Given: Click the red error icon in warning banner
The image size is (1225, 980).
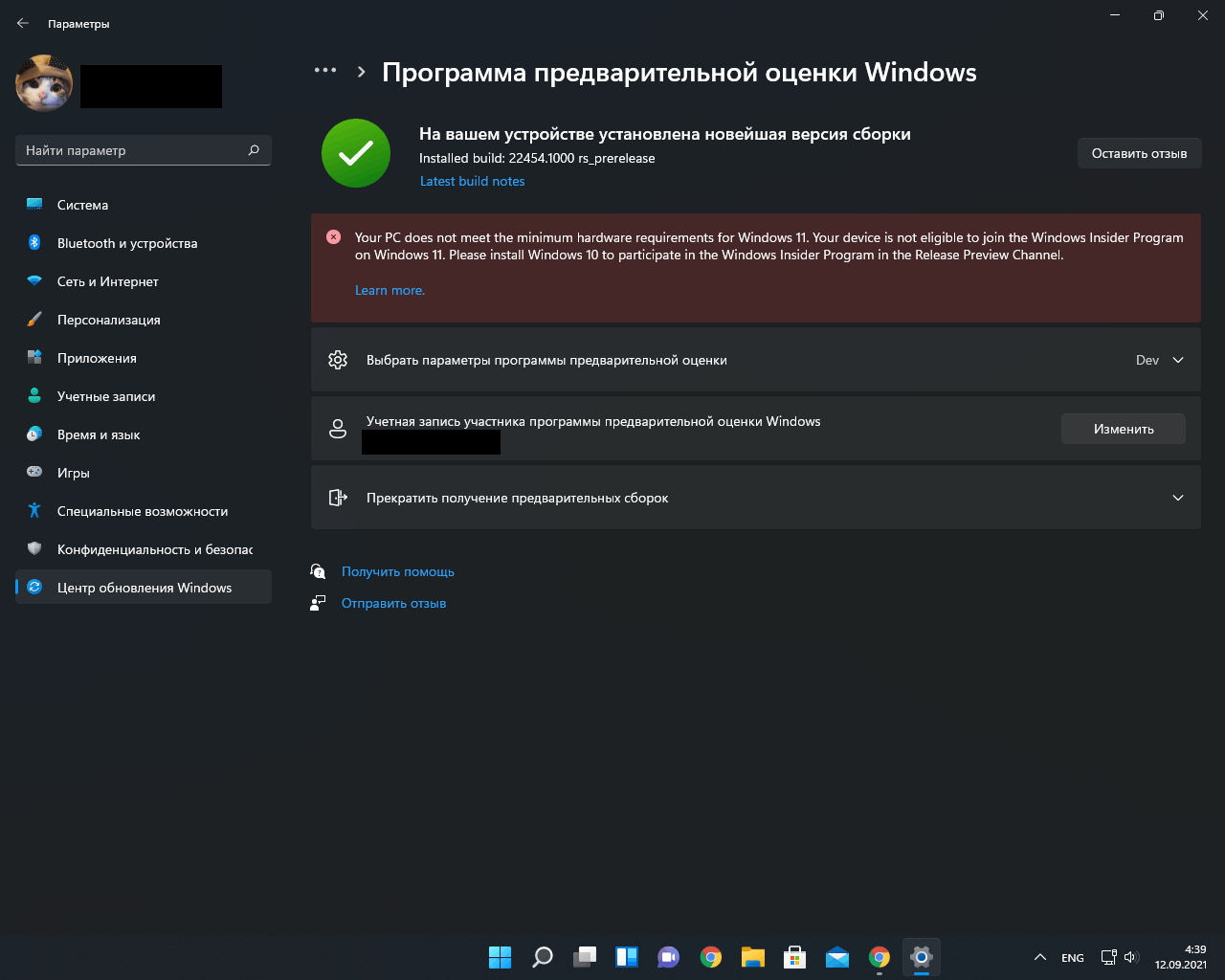Looking at the screenshot, I should 333,237.
